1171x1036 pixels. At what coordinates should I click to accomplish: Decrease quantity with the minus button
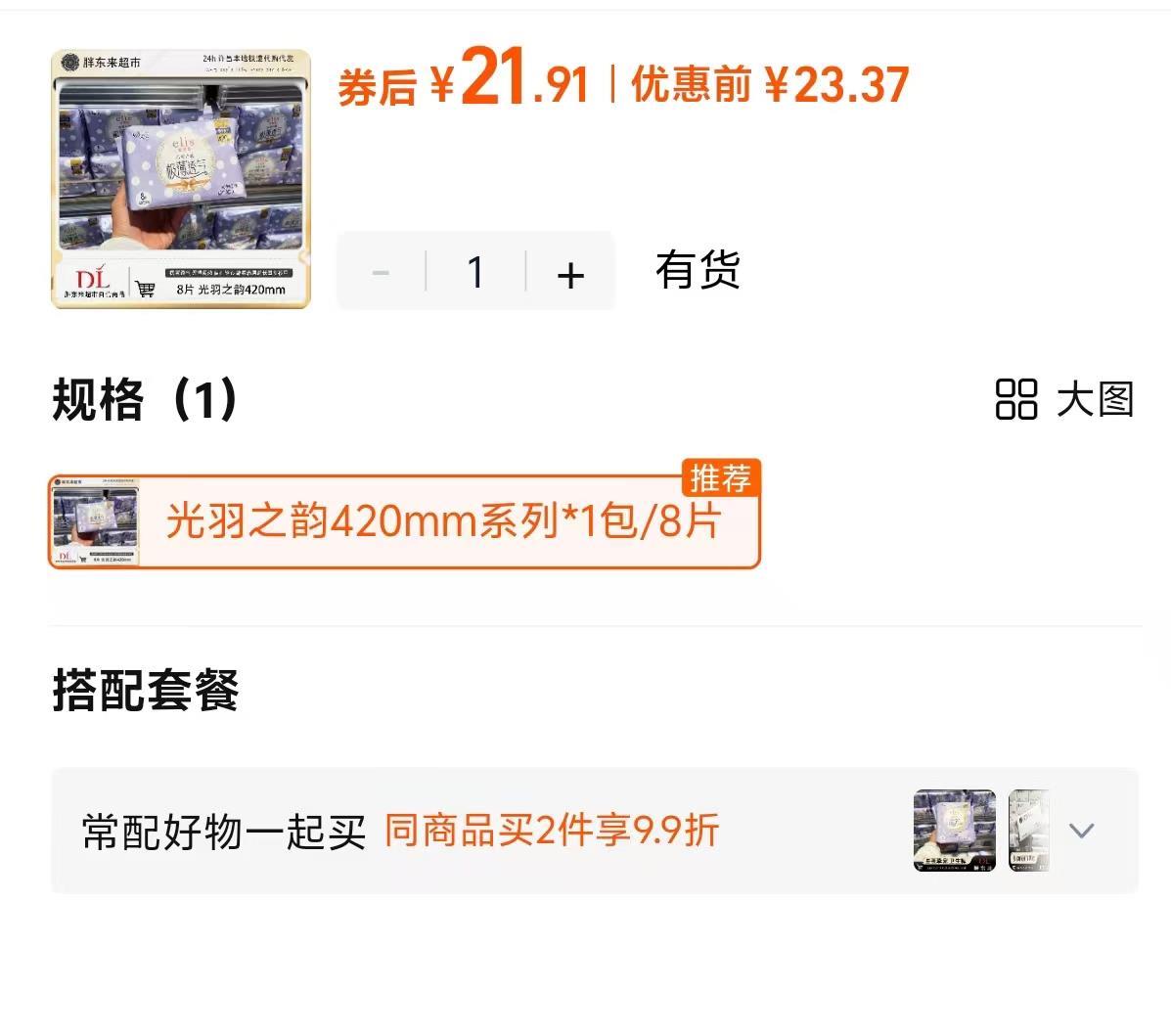[x=381, y=273]
